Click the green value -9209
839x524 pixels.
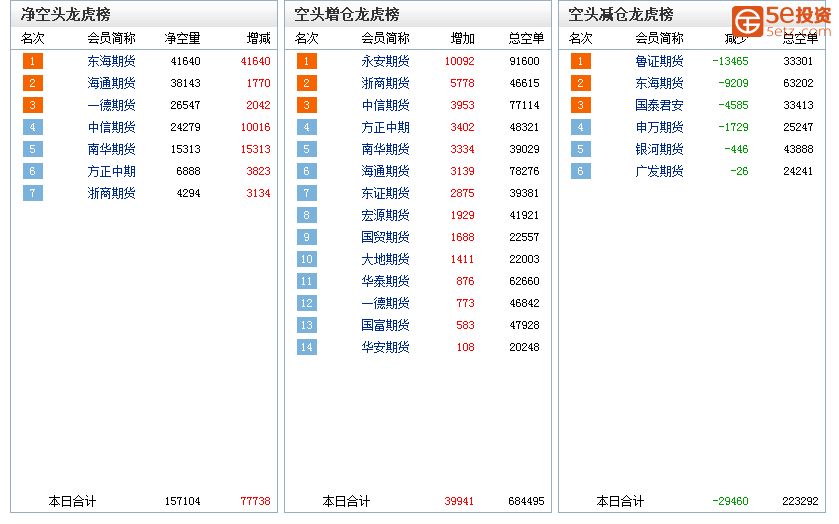[x=733, y=83]
